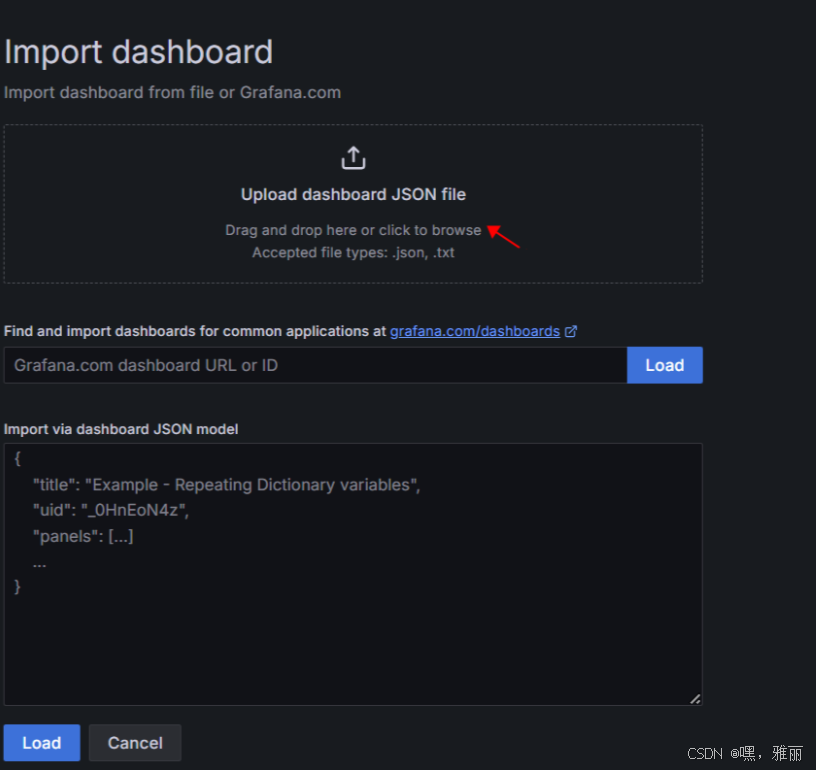This screenshot has height=770, width=816.
Task: Click inside the dashboard JSON model textarea
Action: [x=353, y=574]
